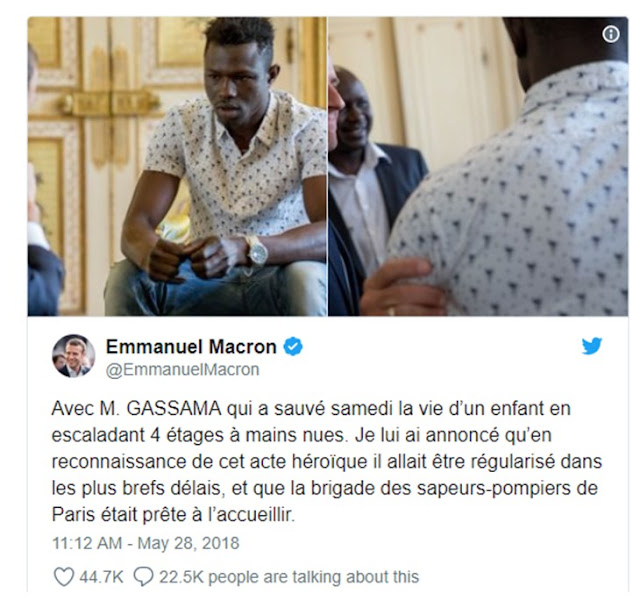
Task: Click the hand on shoulder in right photo
Action: point(400,287)
